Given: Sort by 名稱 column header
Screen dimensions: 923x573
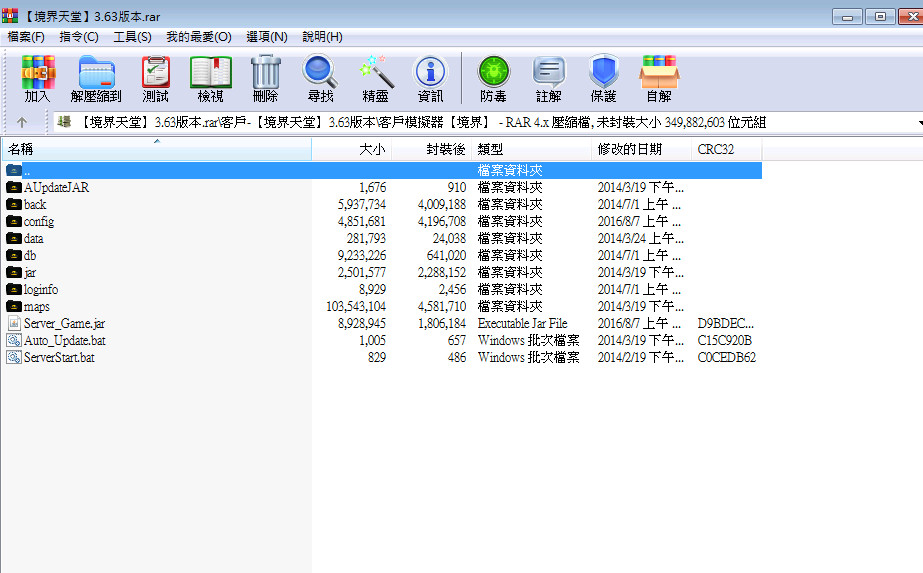Looking at the screenshot, I should [x=157, y=149].
